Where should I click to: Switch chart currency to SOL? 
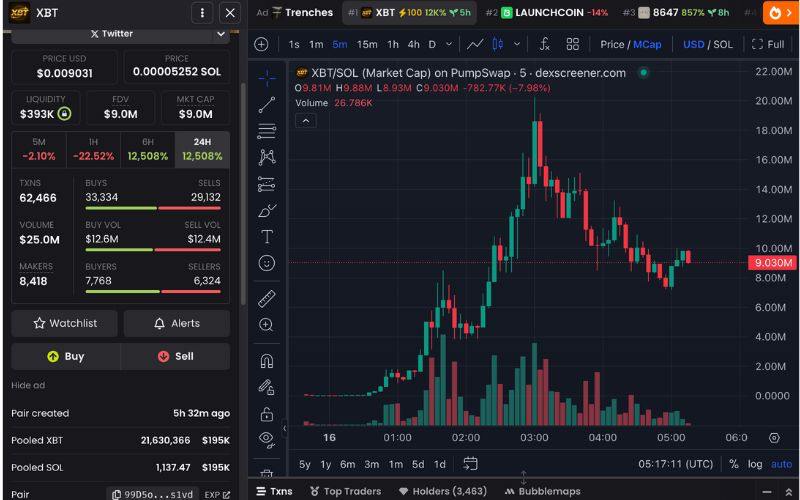tap(722, 44)
